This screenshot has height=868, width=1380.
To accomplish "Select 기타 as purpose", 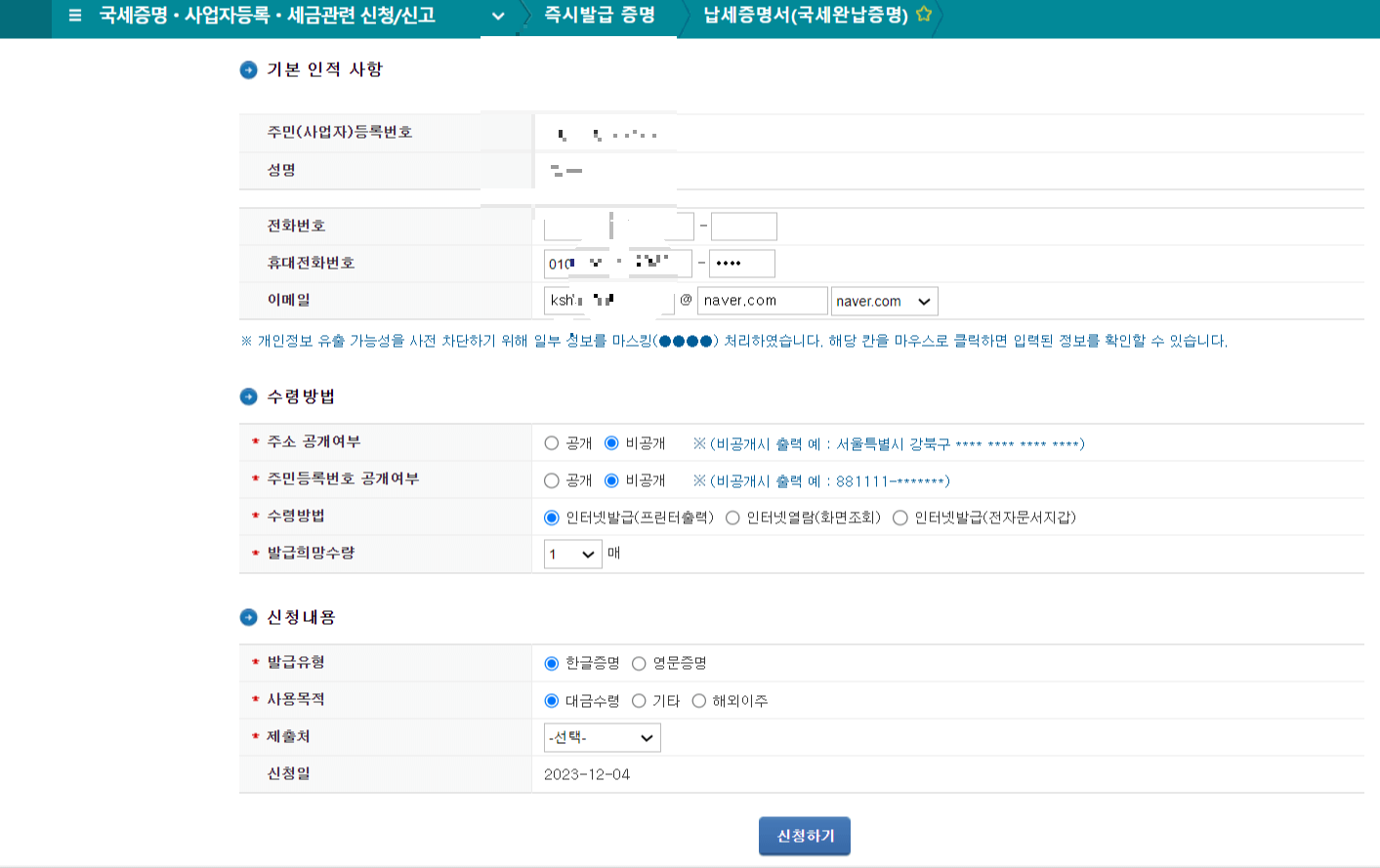I will [639, 700].
